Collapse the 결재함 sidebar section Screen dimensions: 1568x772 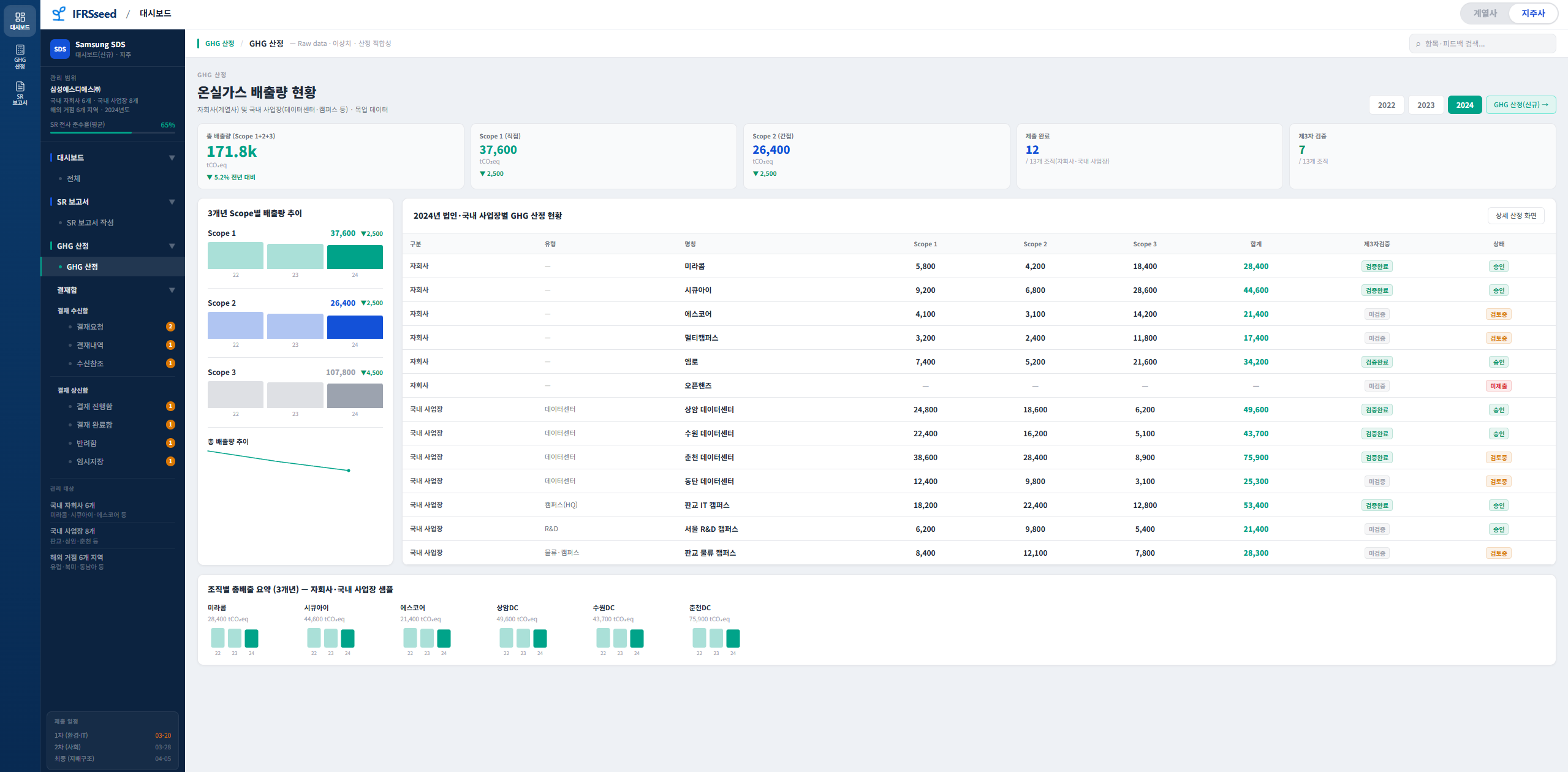point(172,290)
